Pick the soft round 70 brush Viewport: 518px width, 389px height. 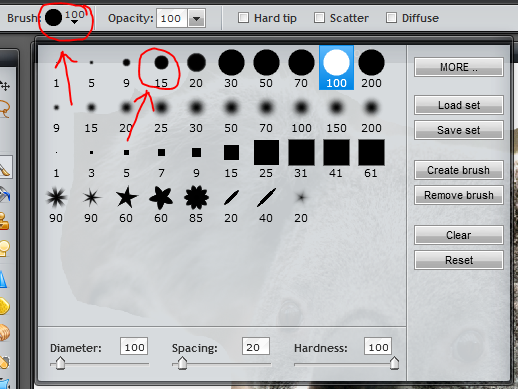[266, 113]
